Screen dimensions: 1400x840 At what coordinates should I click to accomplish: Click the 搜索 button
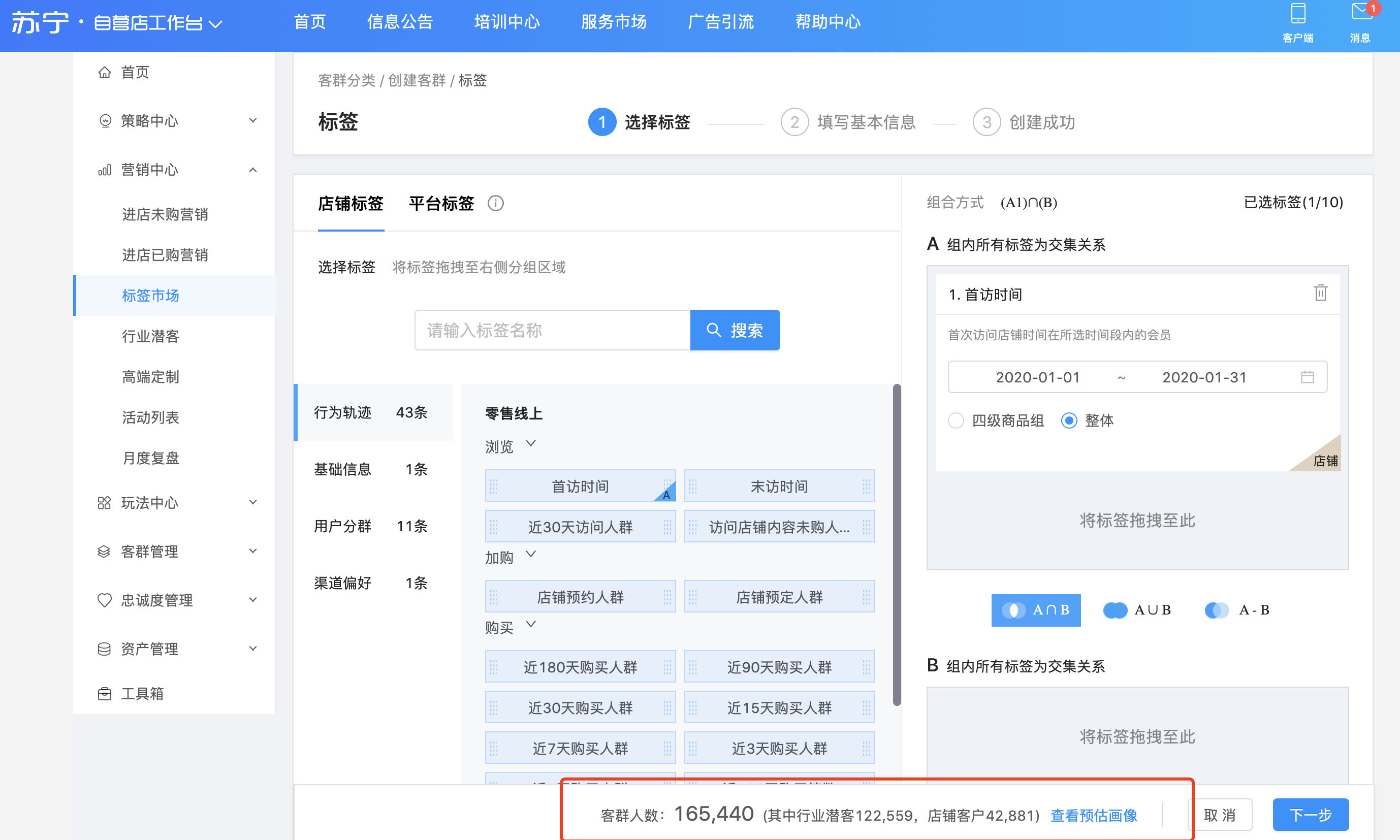(x=735, y=330)
